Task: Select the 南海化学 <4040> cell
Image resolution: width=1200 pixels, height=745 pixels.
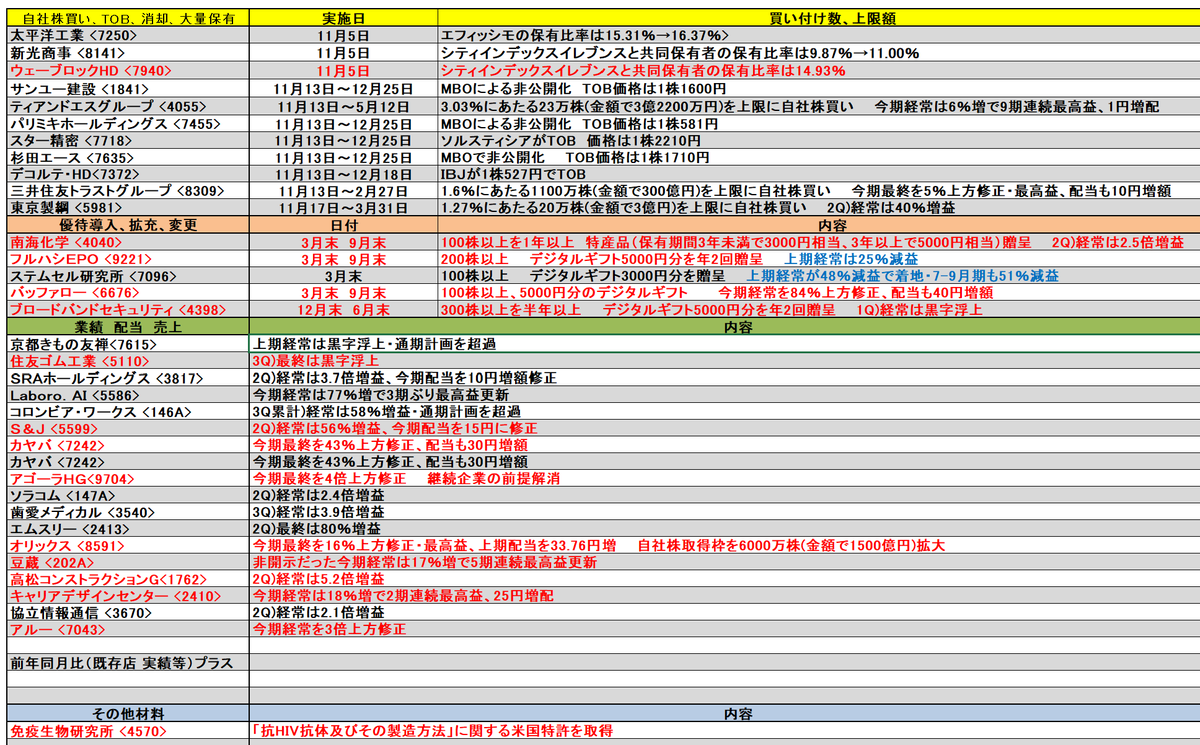Action: 127,242
